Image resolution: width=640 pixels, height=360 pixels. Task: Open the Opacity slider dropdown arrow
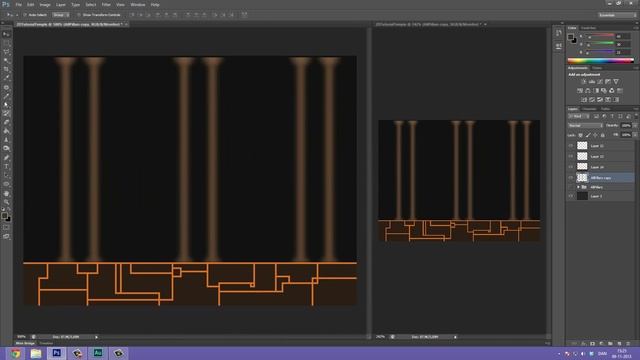point(635,126)
